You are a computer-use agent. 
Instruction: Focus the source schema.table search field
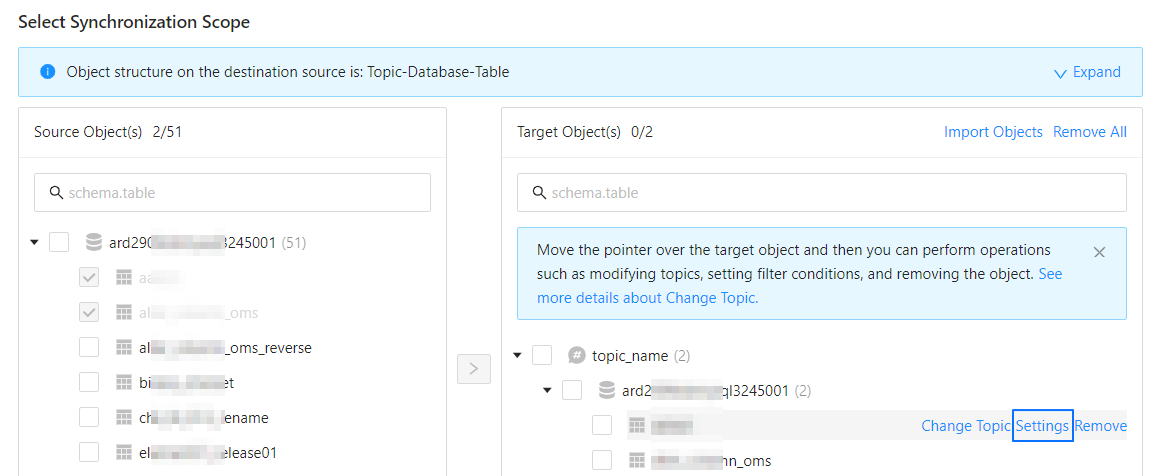[x=240, y=193]
